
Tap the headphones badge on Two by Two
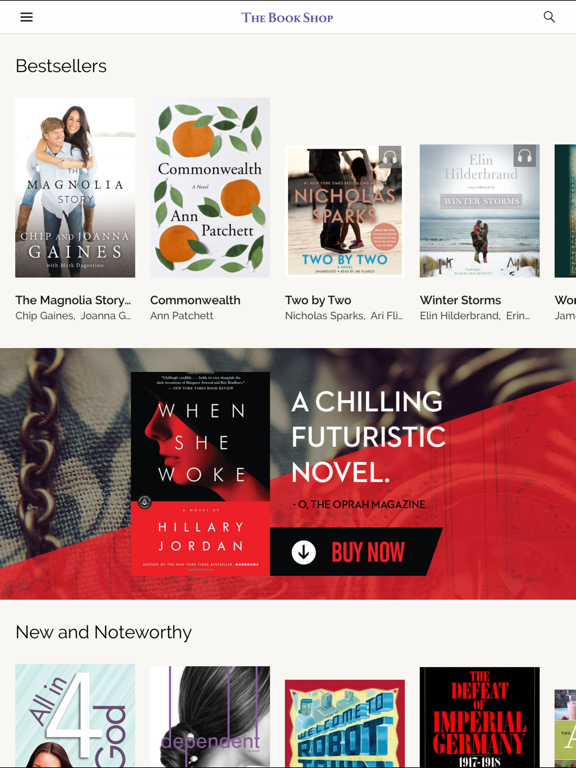pos(390,157)
